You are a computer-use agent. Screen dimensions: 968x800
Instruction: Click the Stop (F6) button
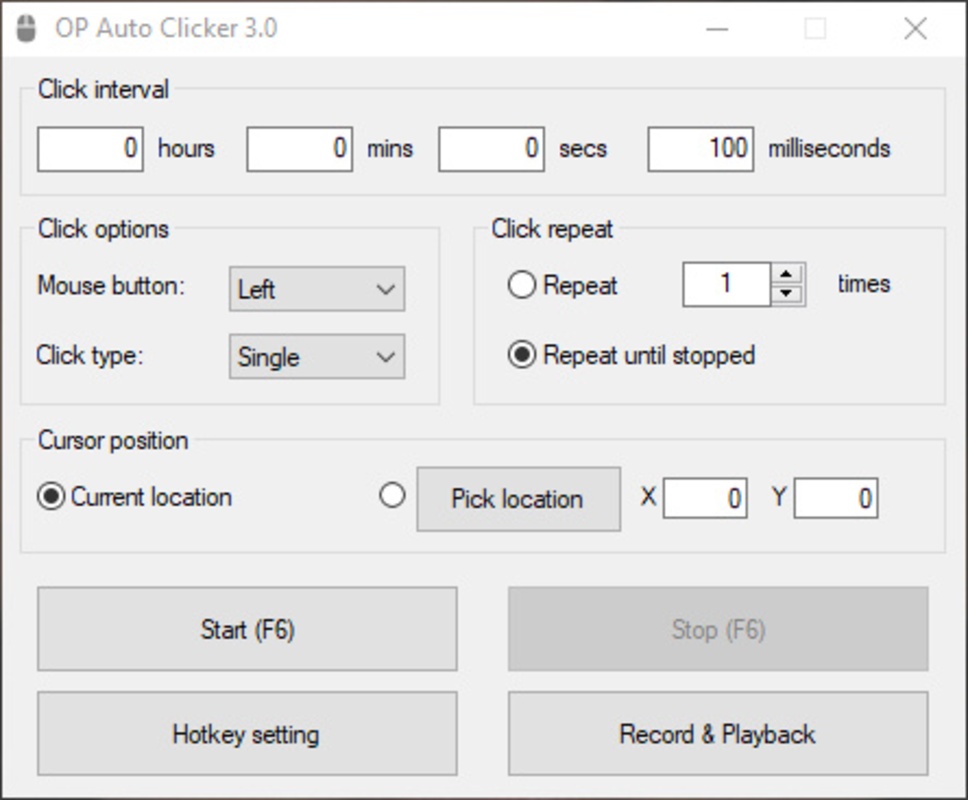pyautogui.click(x=717, y=629)
